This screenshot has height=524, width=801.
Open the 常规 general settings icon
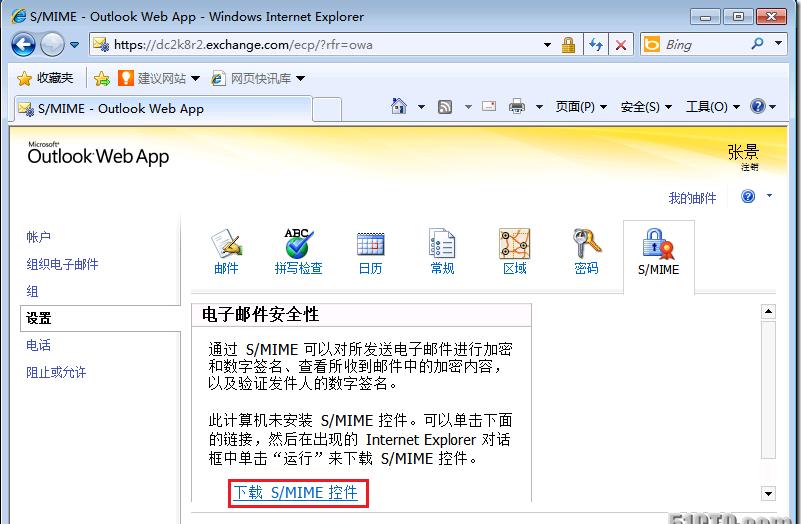(x=442, y=252)
